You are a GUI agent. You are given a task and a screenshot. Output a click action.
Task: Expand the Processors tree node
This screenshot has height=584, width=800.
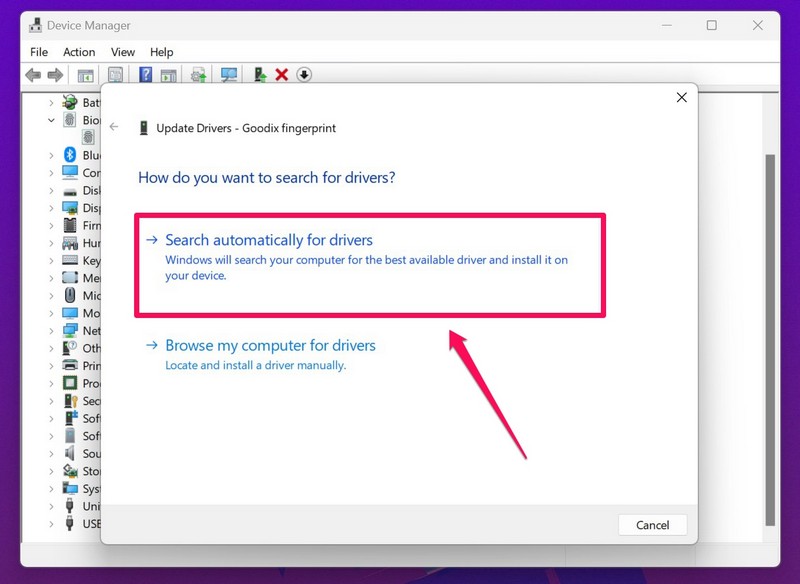tap(51, 384)
